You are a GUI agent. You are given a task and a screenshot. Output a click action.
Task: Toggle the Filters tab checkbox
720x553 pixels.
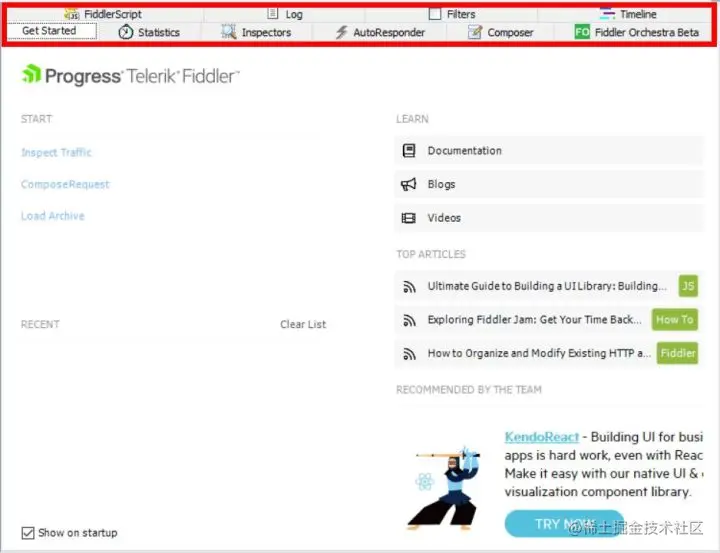[434, 14]
